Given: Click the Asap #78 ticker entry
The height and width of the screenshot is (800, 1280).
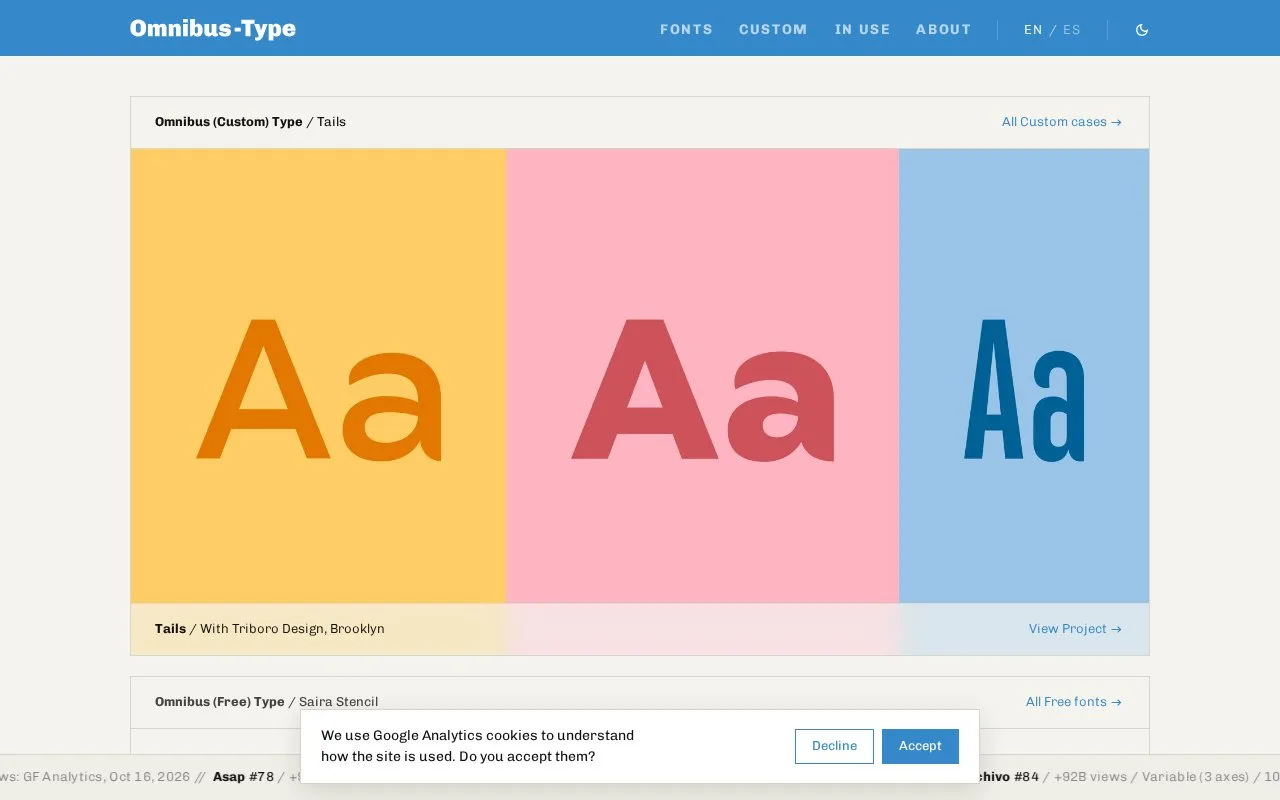Looking at the screenshot, I should 243,777.
